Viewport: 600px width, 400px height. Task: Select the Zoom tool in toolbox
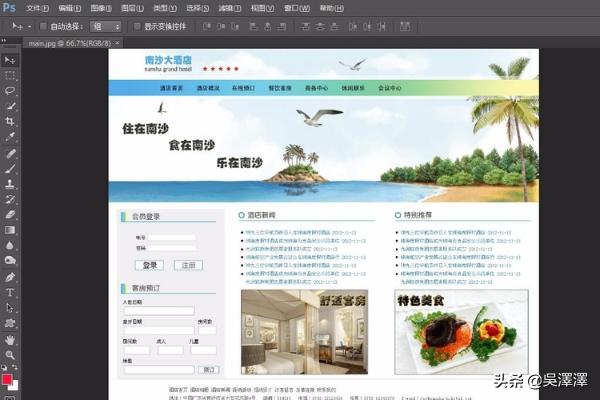coord(10,354)
